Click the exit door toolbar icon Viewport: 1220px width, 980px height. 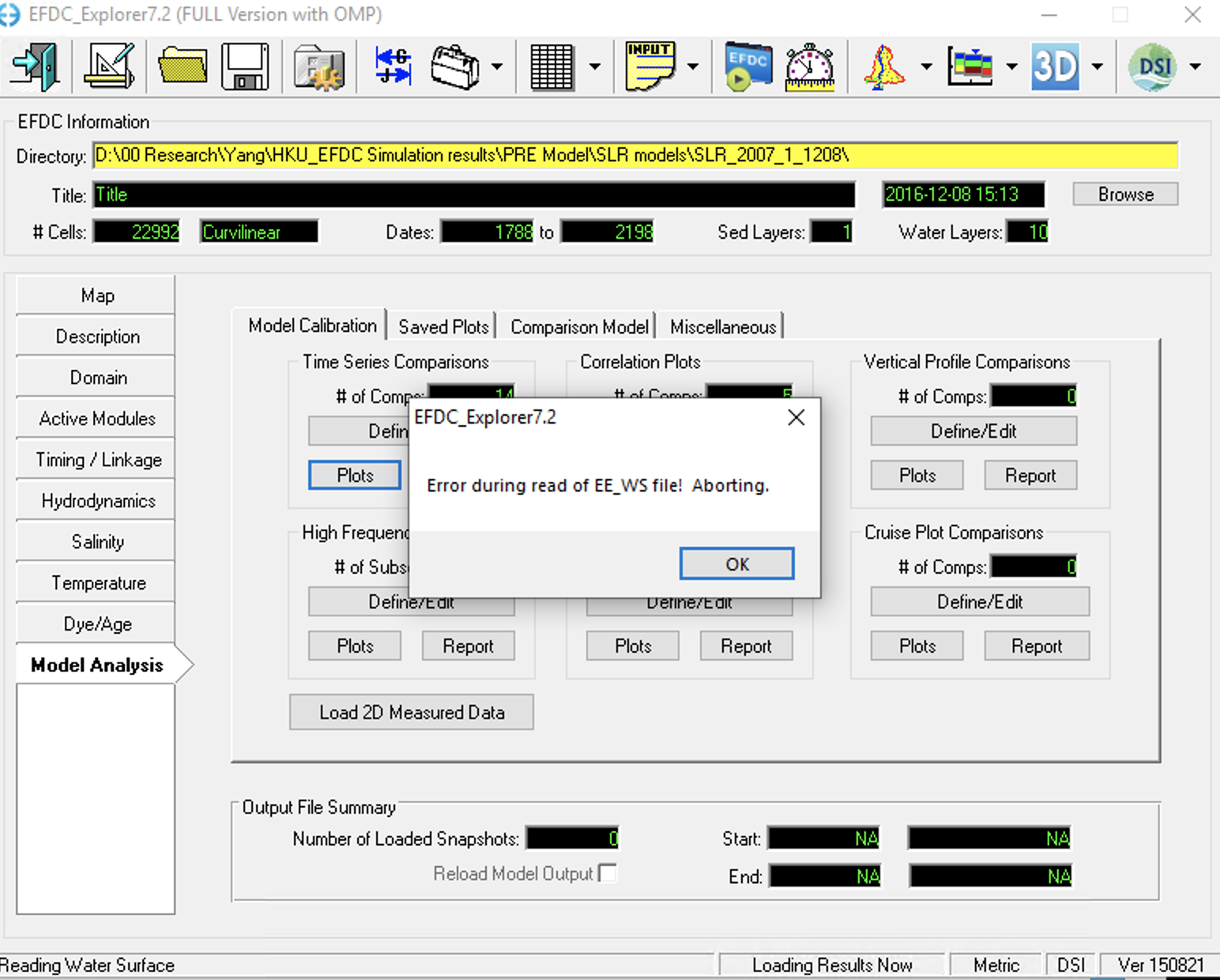(35, 66)
